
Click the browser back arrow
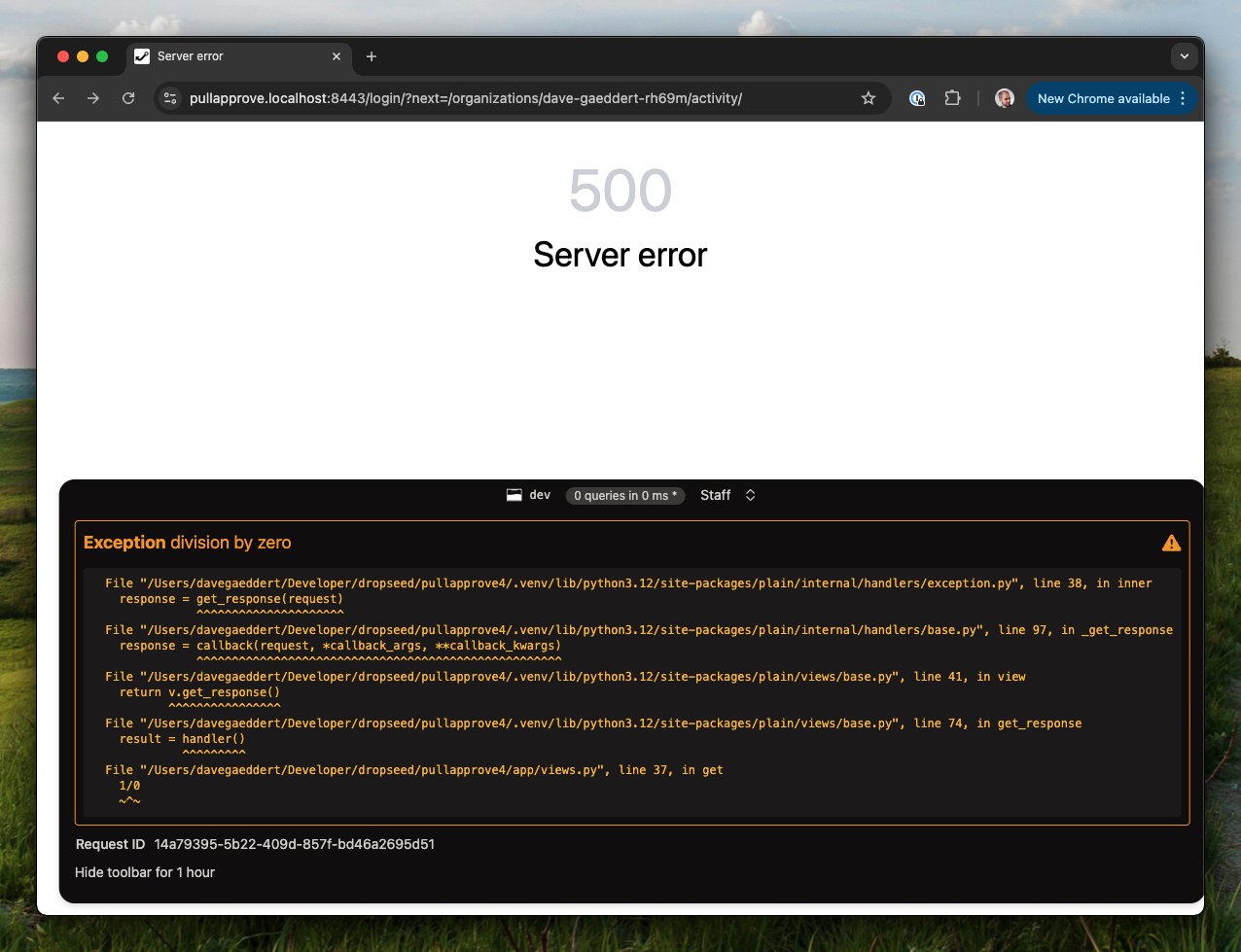[58, 98]
